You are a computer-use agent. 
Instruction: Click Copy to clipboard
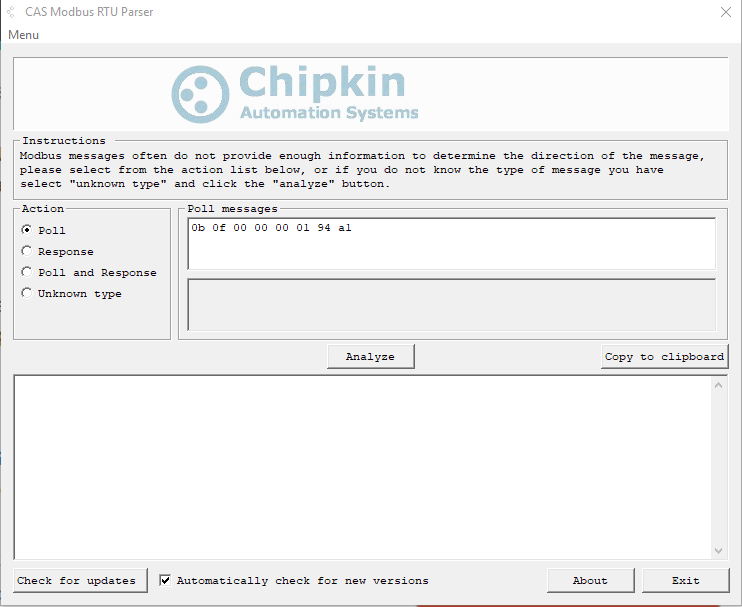(x=664, y=356)
